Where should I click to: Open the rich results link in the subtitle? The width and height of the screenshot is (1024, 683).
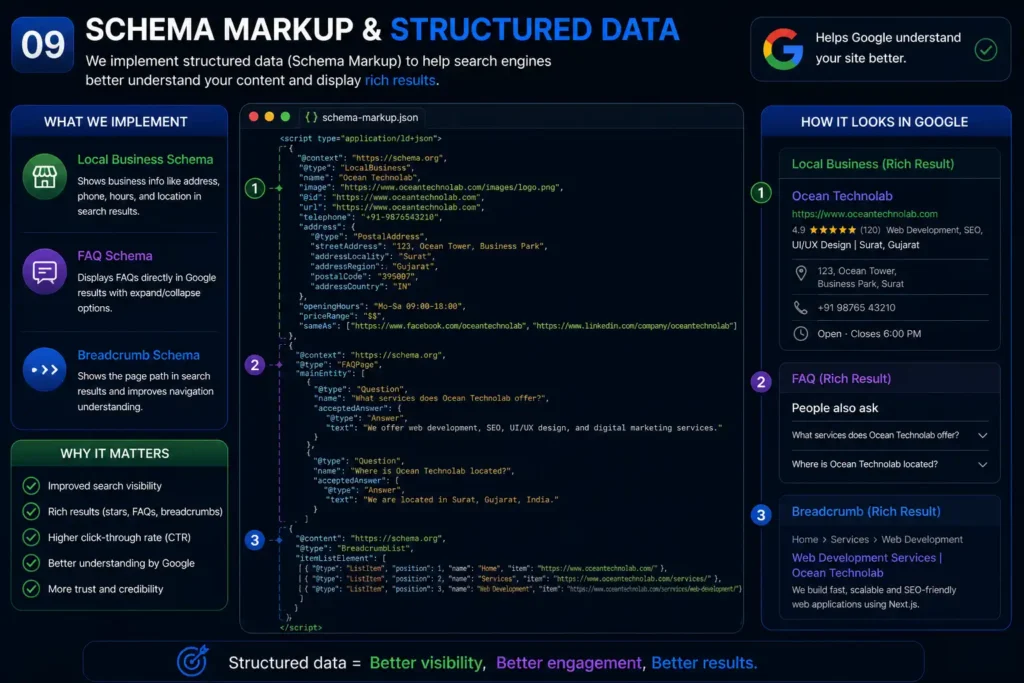pos(400,80)
